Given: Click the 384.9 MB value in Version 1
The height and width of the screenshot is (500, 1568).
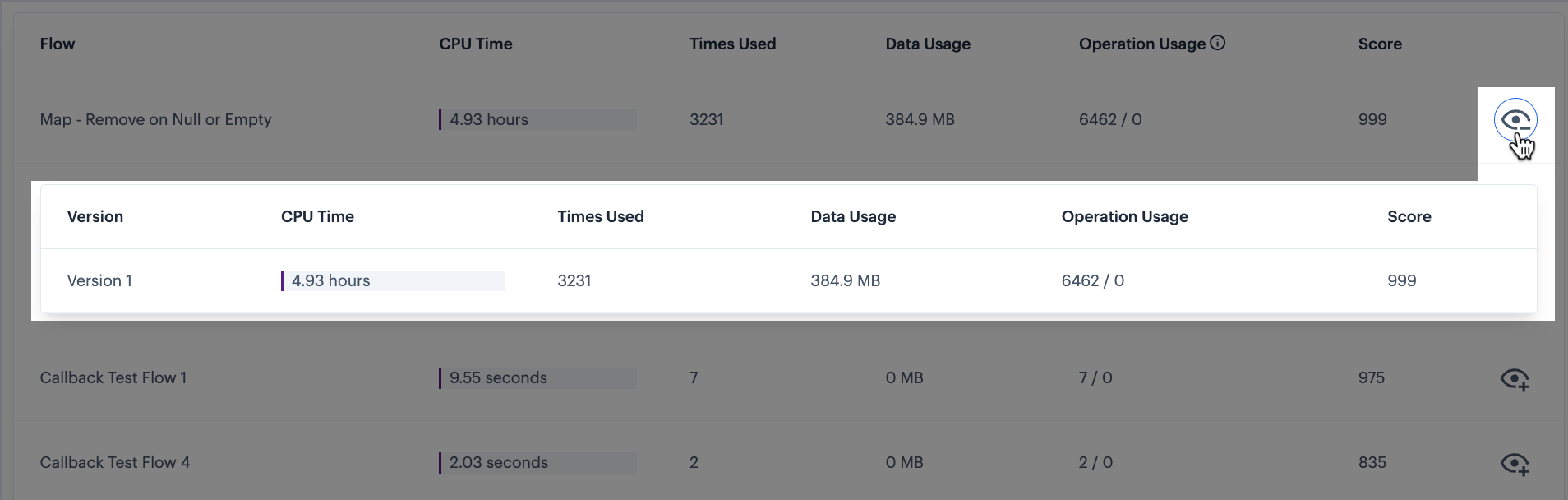Looking at the screenshot, I should 846,281.
